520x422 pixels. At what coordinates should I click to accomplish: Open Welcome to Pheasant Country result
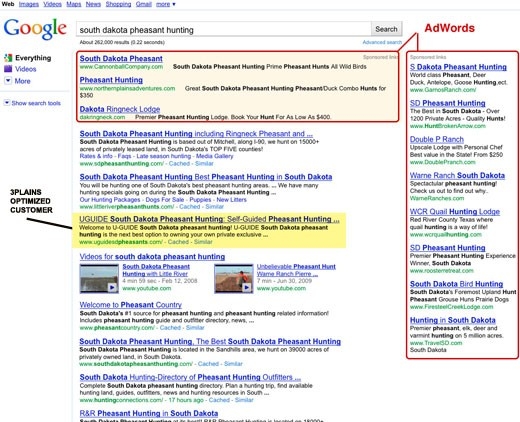[x=131, y=305]
